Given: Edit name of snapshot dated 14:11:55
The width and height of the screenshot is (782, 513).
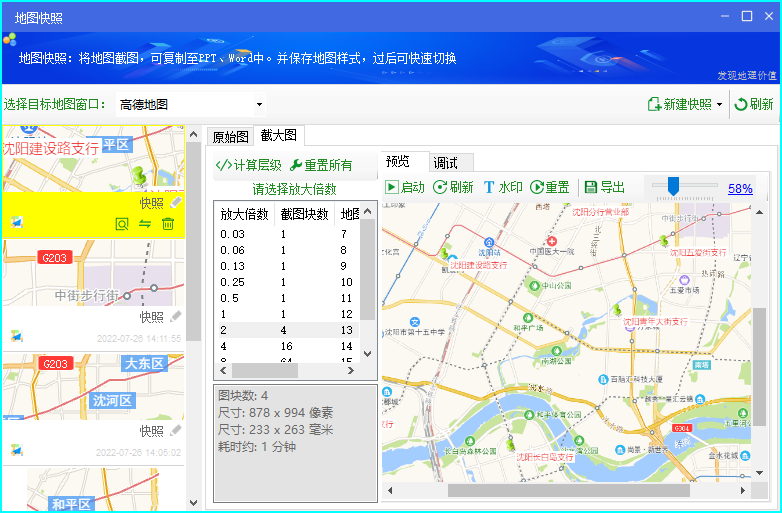Looking at the screenshot, I should [x=176, y=316].
